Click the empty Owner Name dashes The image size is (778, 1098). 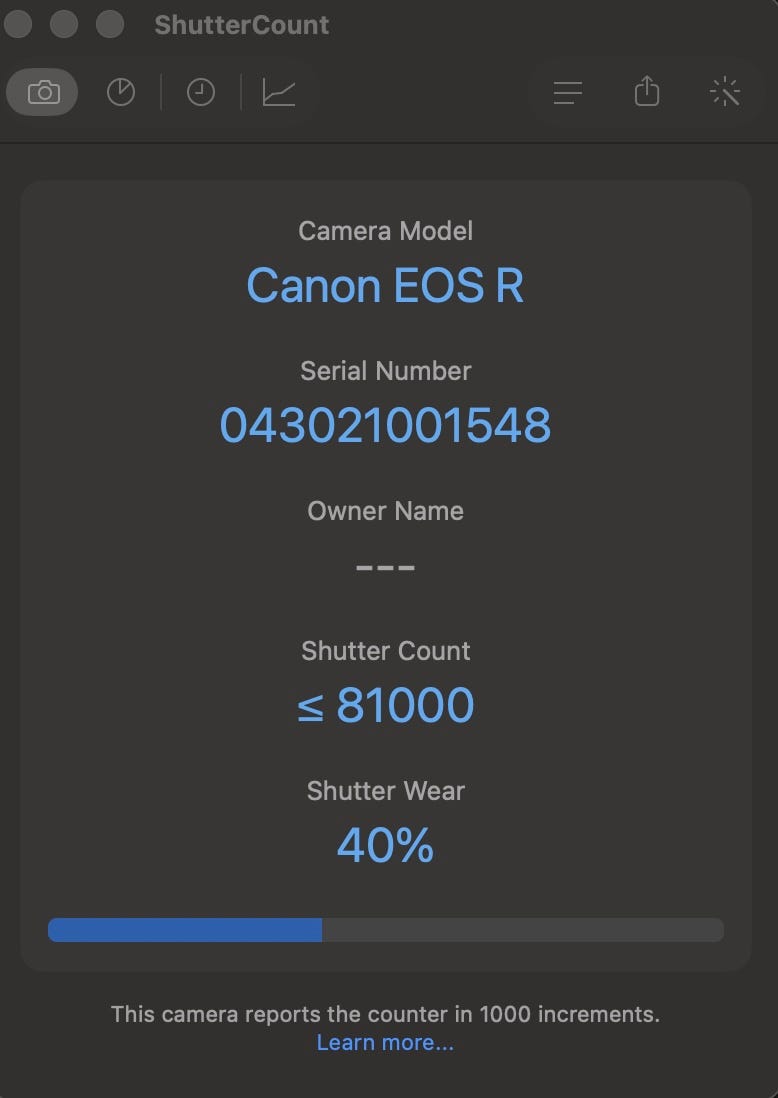tap(385, 567)
